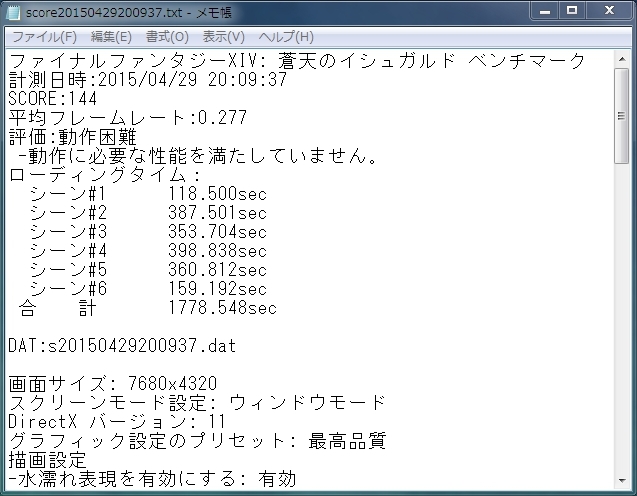The width and height of the screenshot is (637, 496).
Task: Open the 書式(O) menu
Action: pos(167,37)
